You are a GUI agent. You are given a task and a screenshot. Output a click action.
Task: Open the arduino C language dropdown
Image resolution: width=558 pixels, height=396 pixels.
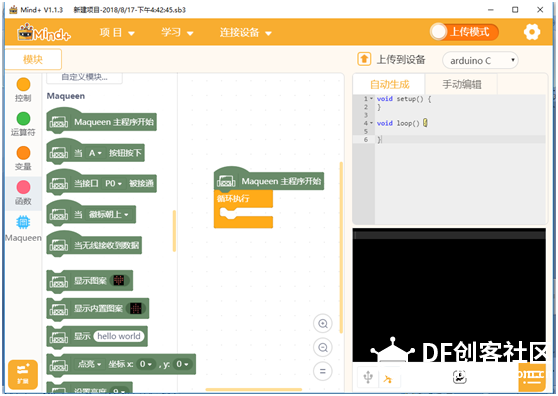[x=480, y=60]
